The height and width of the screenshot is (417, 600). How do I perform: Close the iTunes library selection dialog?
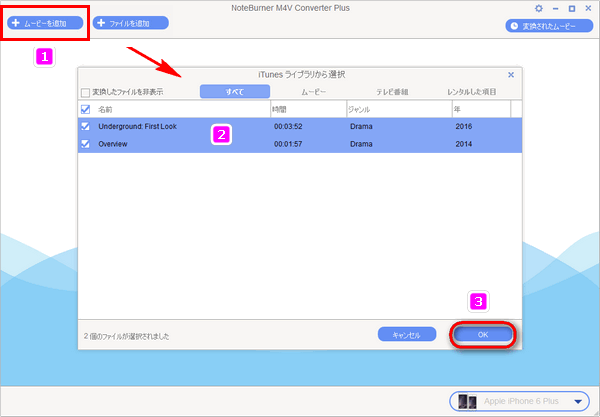(x=511, y=75)
